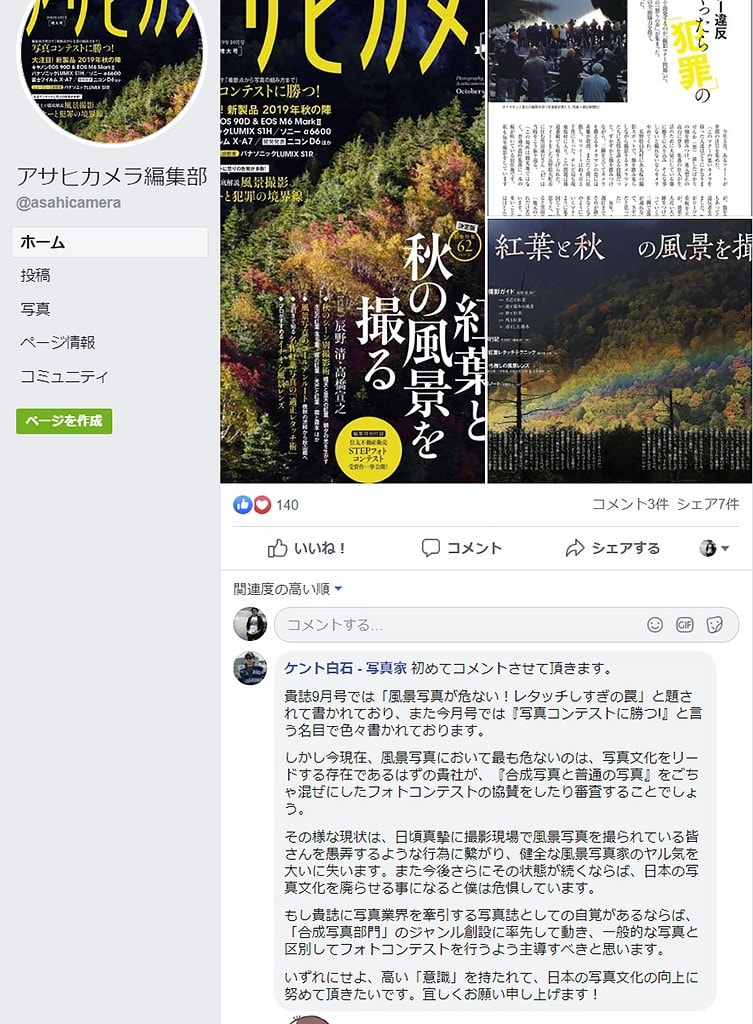Click the comment speech bubble icon
This screenshot has height=1024, width=753.
pos(430,548)
